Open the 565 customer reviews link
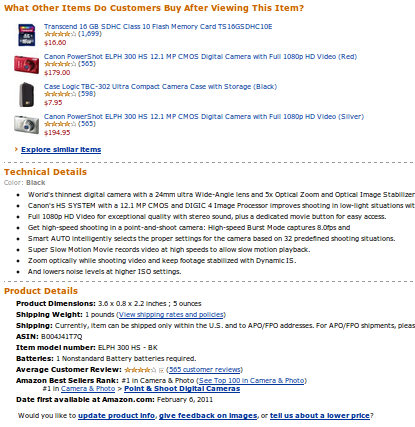The height and width of the screenshot is (427, 415). (x=205, y=370)
